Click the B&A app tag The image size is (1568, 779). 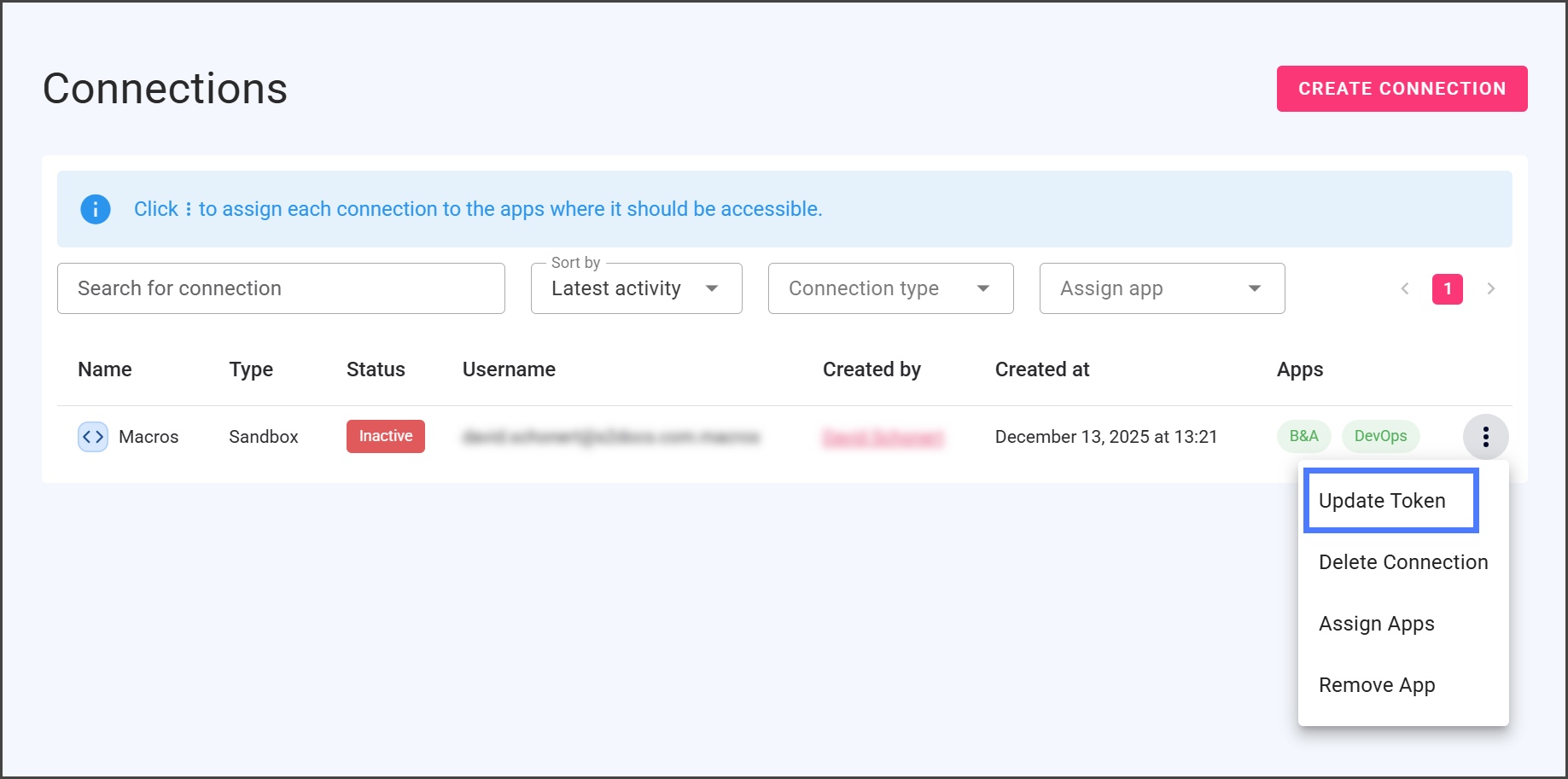[1303, 436]
